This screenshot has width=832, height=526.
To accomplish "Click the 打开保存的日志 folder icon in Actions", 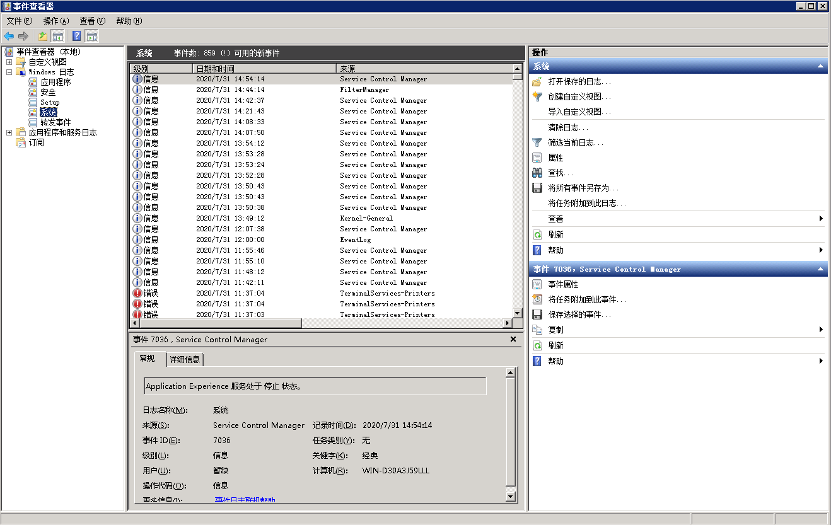I will coord(537,82).
